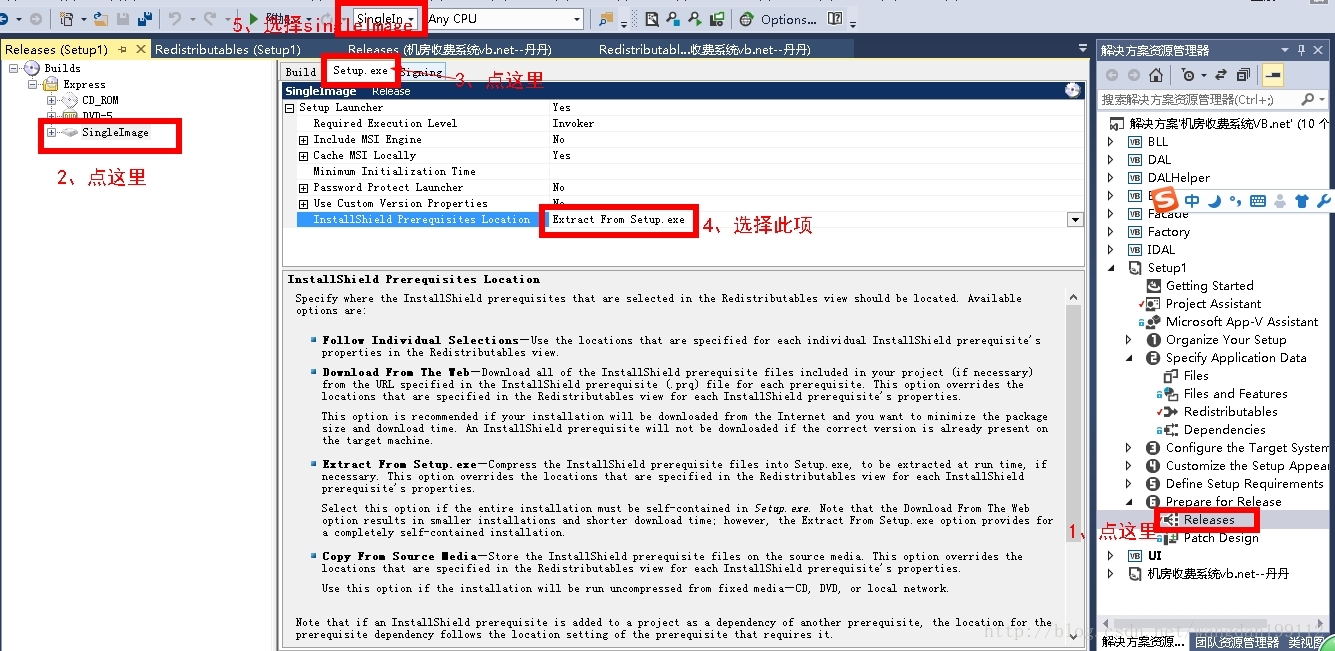The image size is (1335, 651).
Task: Click the Open File toolbar icon
Action: click(x=101, y=19)
